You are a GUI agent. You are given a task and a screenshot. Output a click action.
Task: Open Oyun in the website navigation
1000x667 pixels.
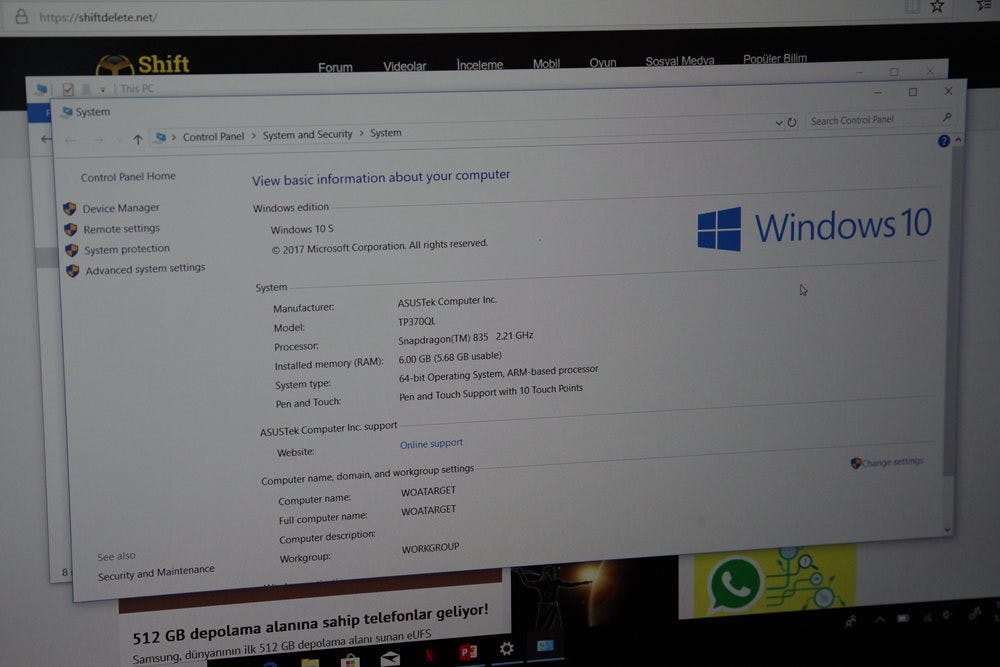coord(603,62)
